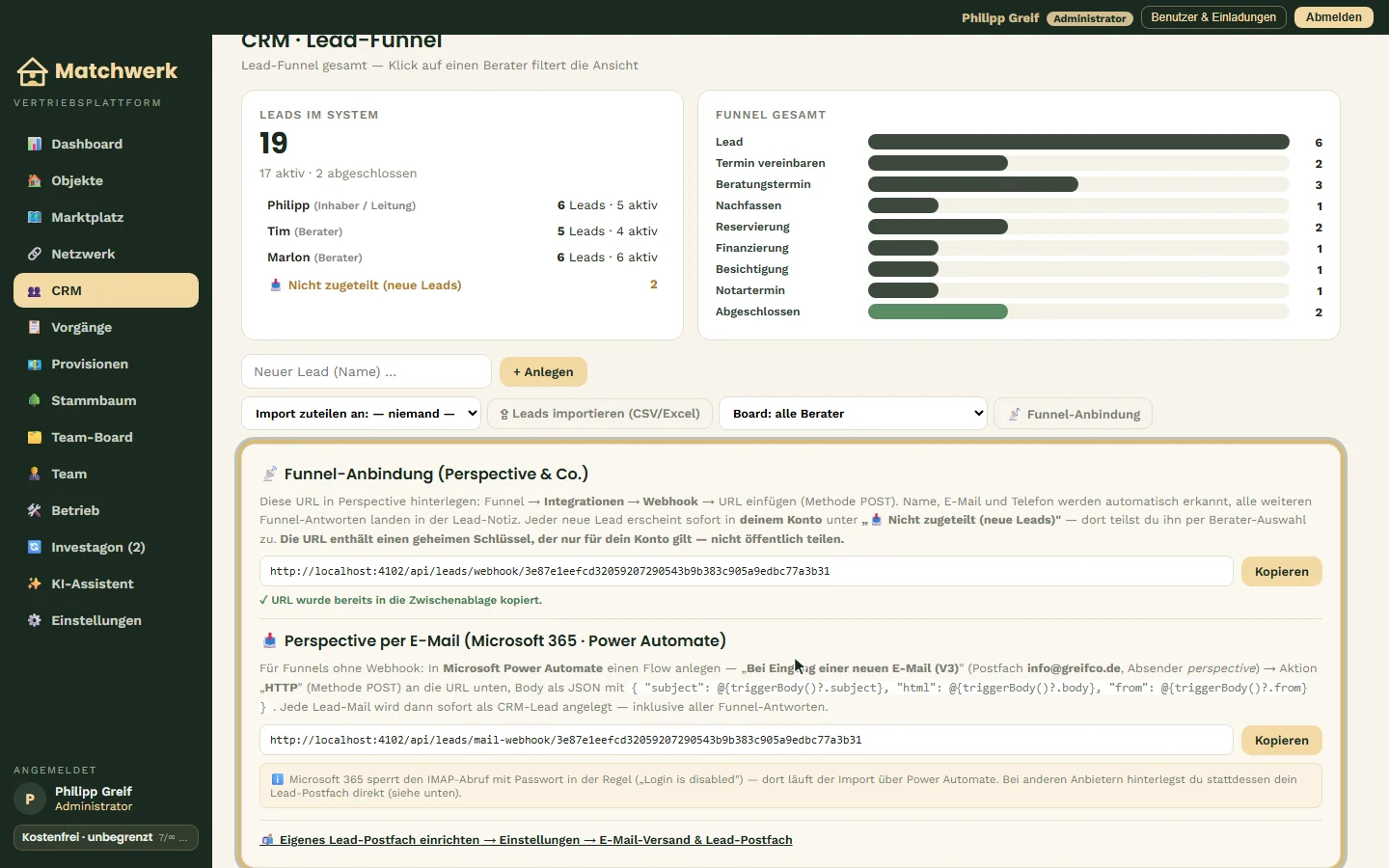Click the '+ Anlegen' button
This screenshot has width=1389, height=868.
(x=543, y=371)
